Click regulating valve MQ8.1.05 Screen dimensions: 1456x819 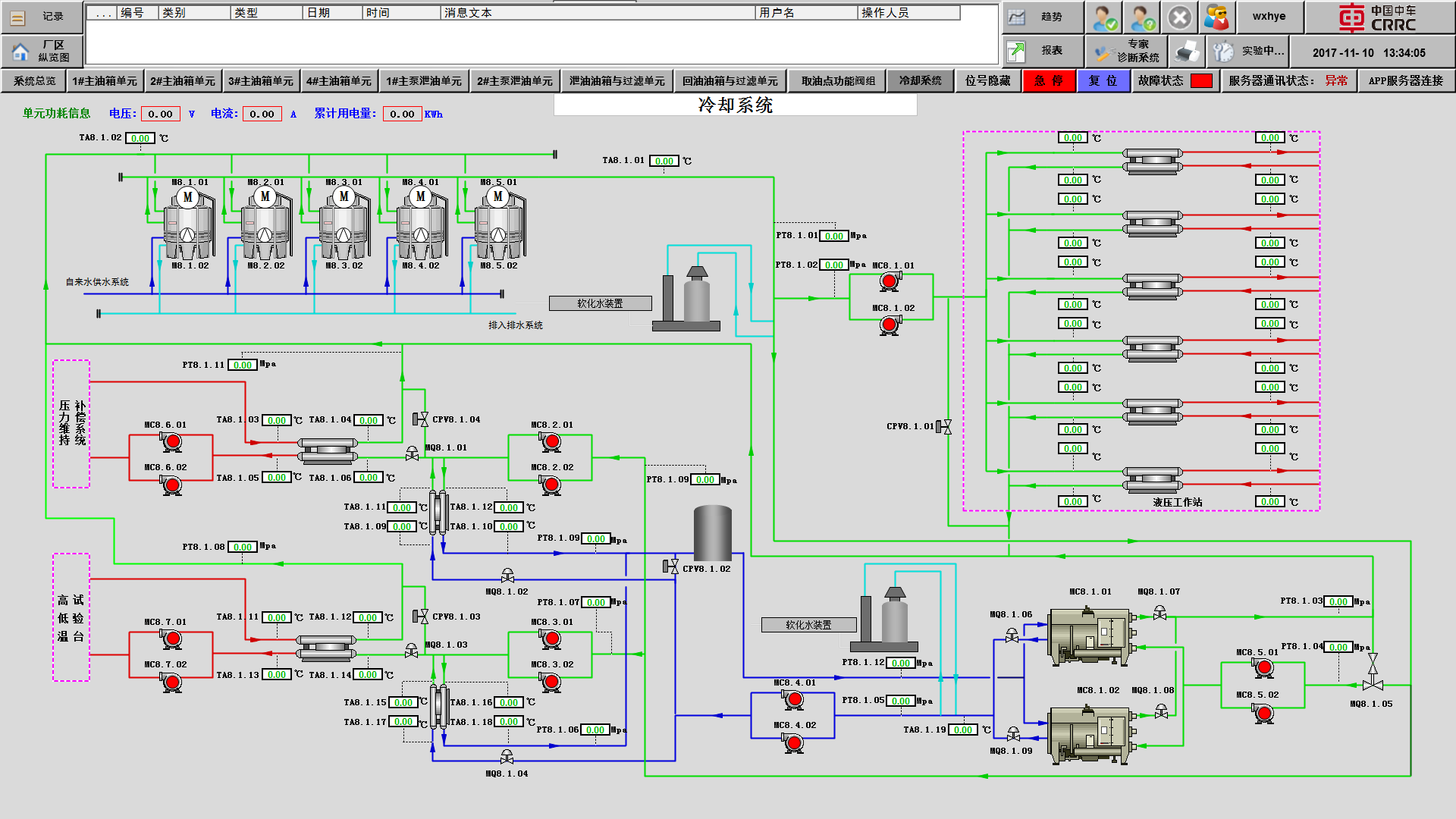tap(1373, 671)
